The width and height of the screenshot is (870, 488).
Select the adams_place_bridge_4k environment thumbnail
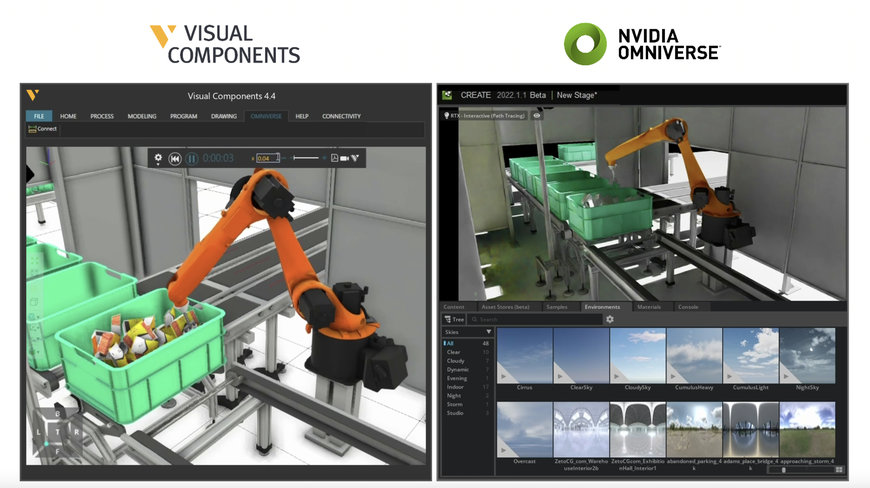[751, 430]
